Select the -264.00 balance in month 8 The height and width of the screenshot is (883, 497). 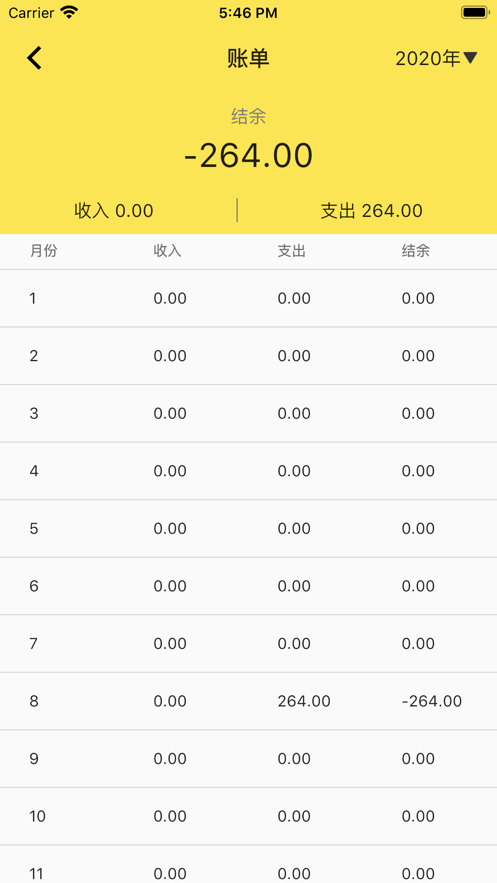[432, 701]
